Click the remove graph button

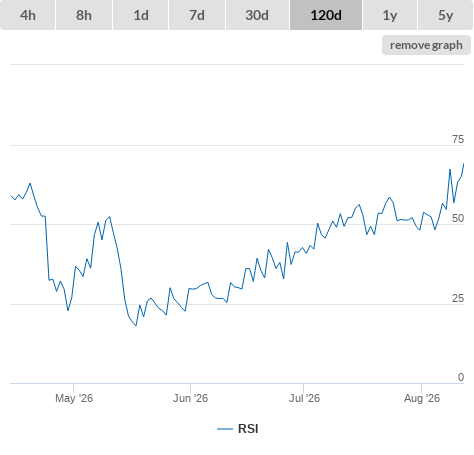point(426,45)
